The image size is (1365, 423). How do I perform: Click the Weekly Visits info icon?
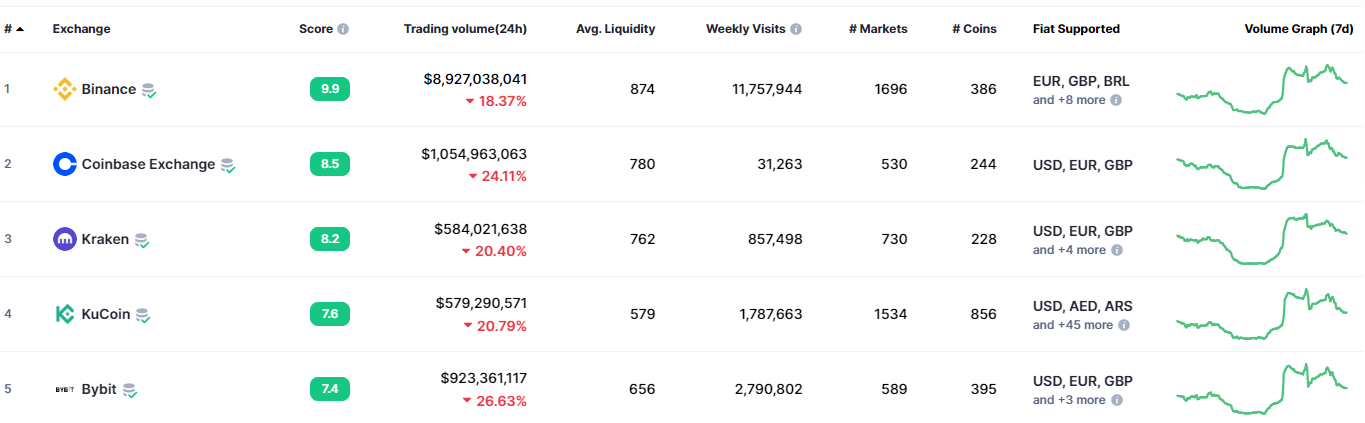pyautogui.click(x=796, y=29)
